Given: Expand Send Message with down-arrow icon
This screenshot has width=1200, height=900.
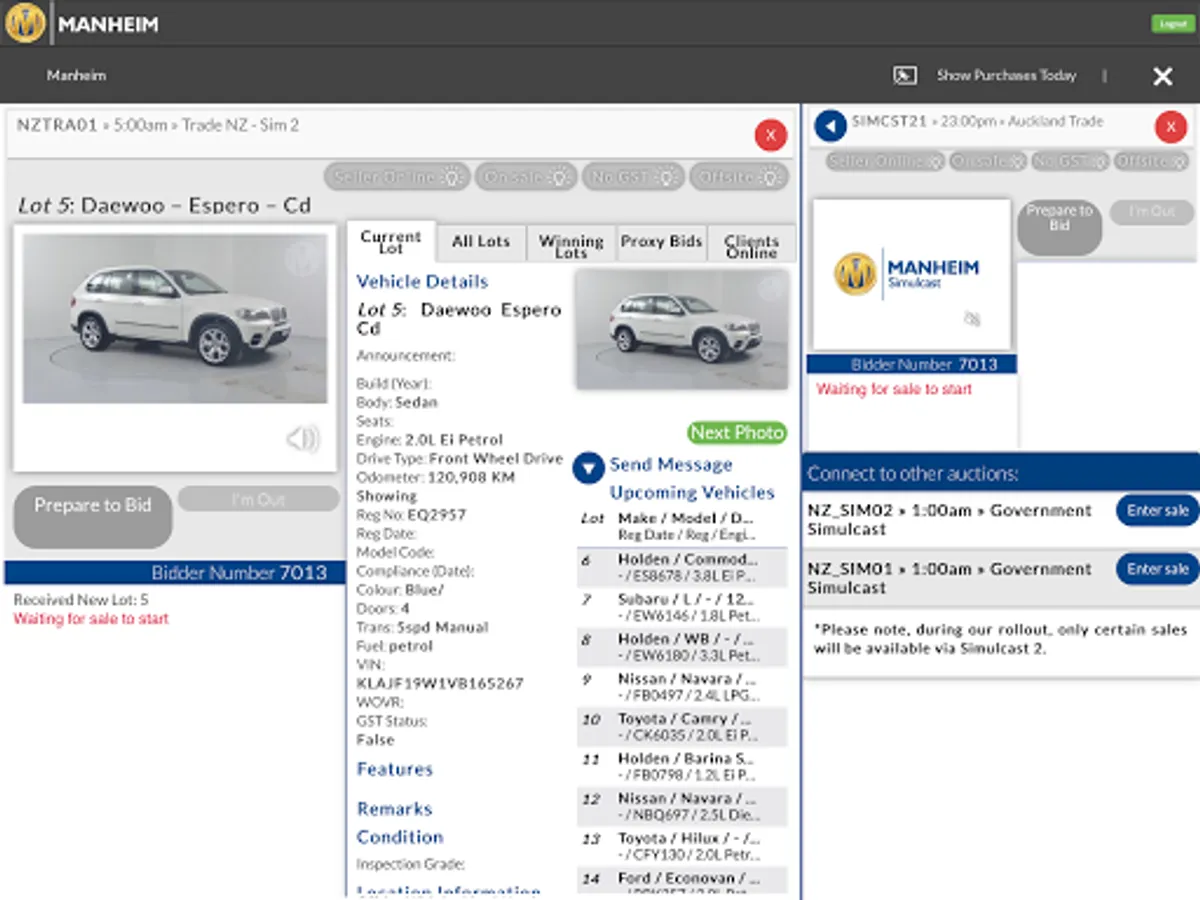Looking at the screenshot, I should [x=589, y=467].
